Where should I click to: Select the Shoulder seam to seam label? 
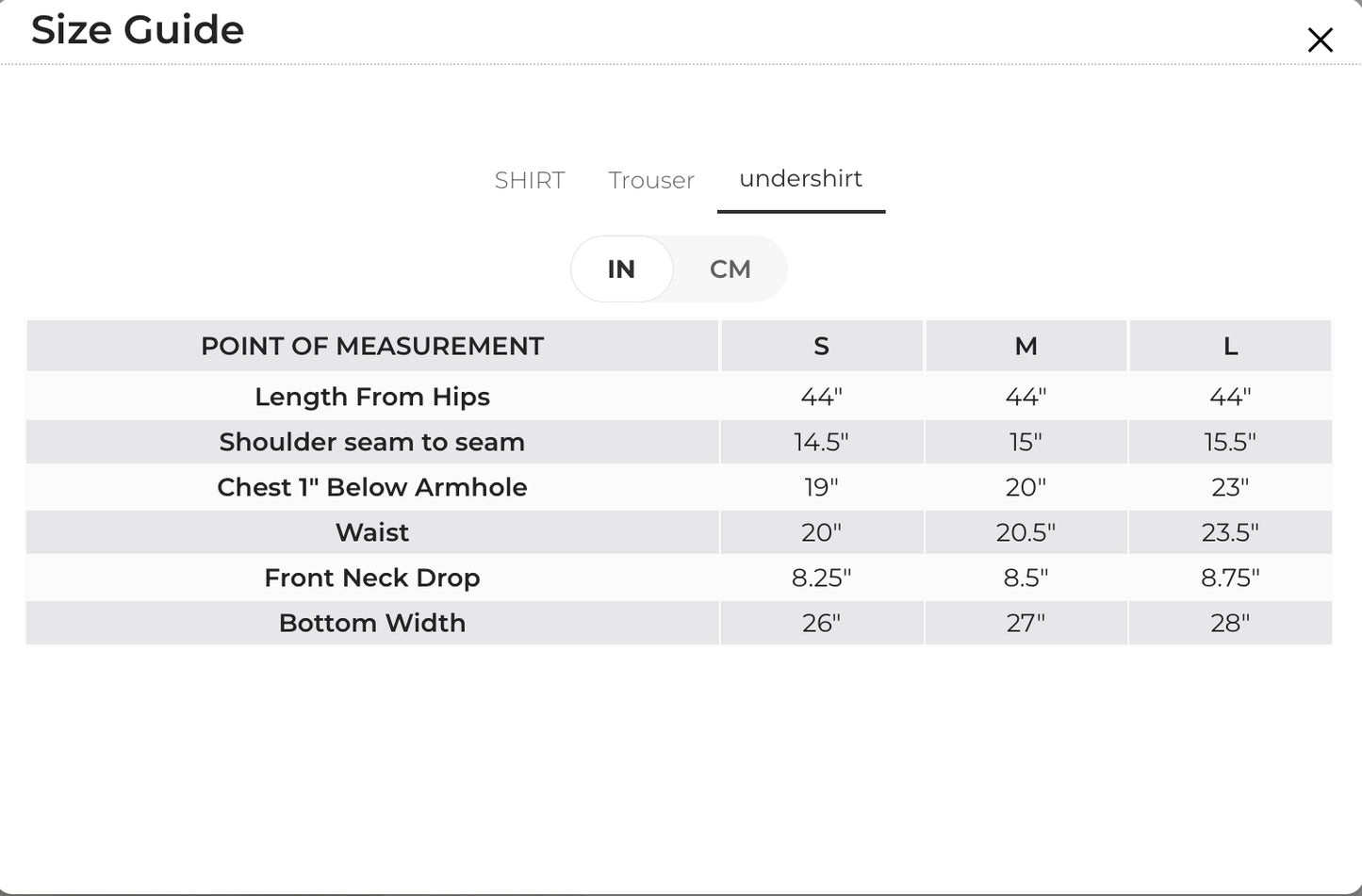tap(372, 442)
